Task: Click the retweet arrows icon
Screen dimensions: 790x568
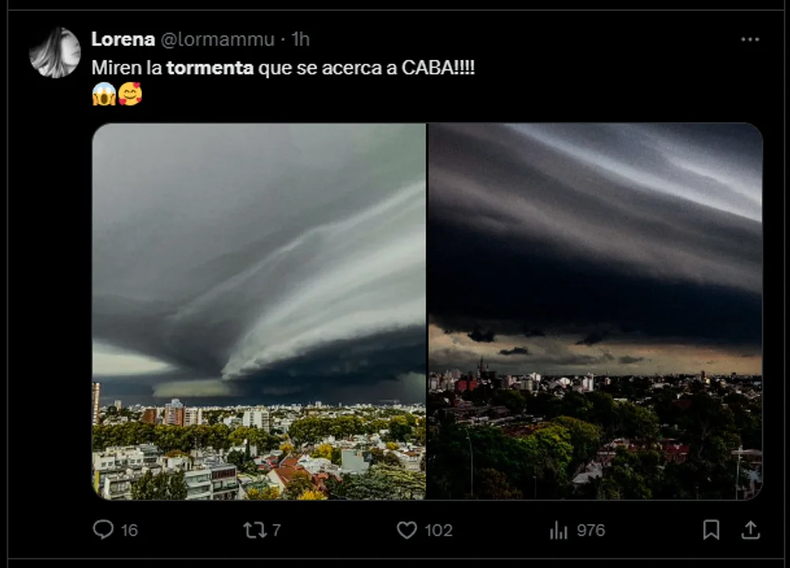Action: (x=254, y=530)
